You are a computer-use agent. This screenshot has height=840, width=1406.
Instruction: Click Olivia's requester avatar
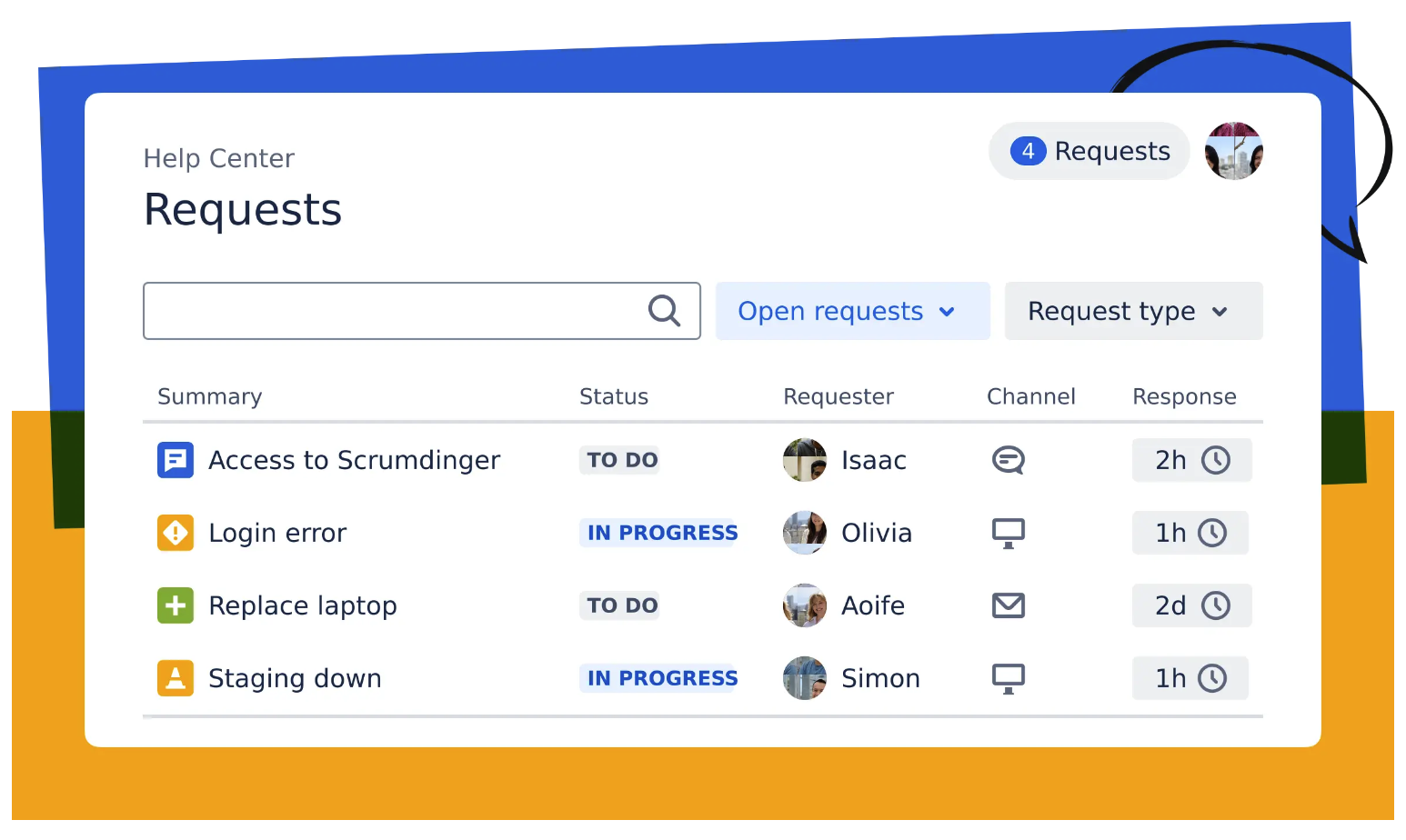pyautogui.click(x=805, y=533)
